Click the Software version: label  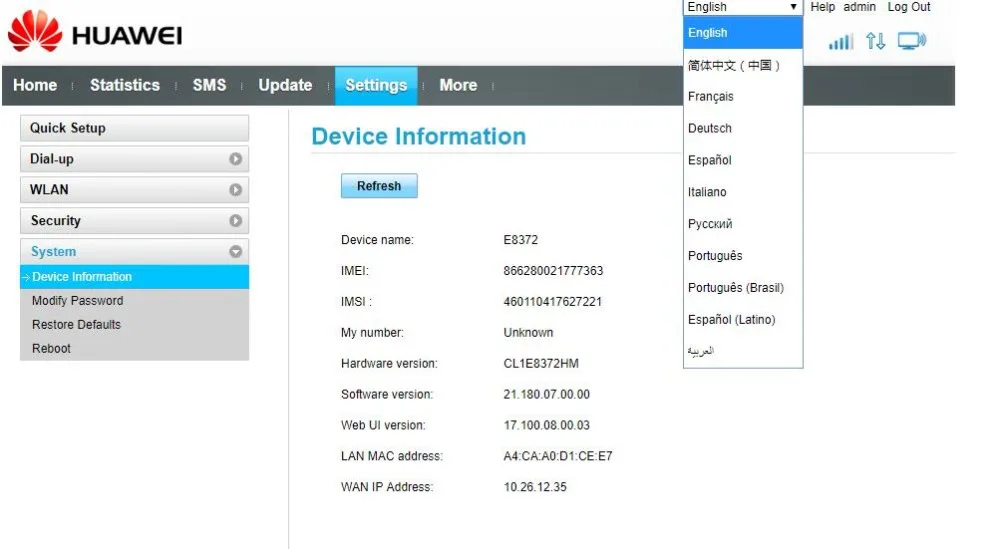(x=386, y=395)
